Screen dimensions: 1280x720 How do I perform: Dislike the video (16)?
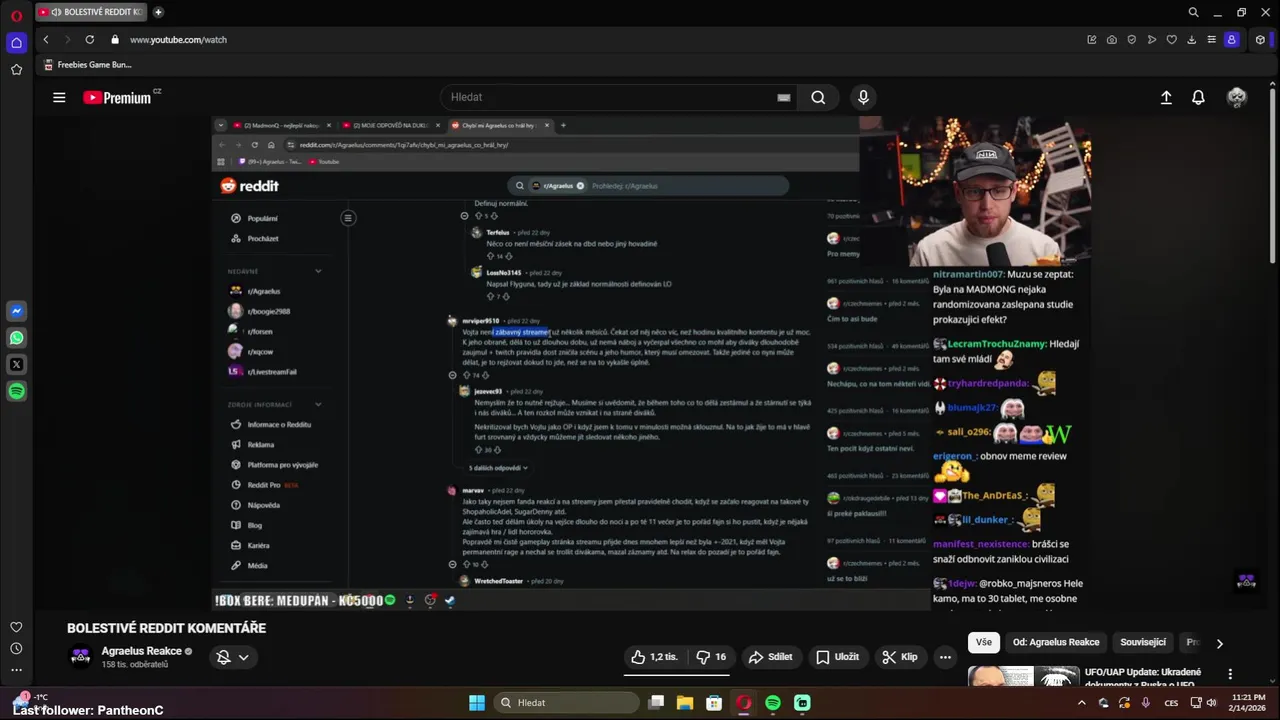tap(711, 657)
